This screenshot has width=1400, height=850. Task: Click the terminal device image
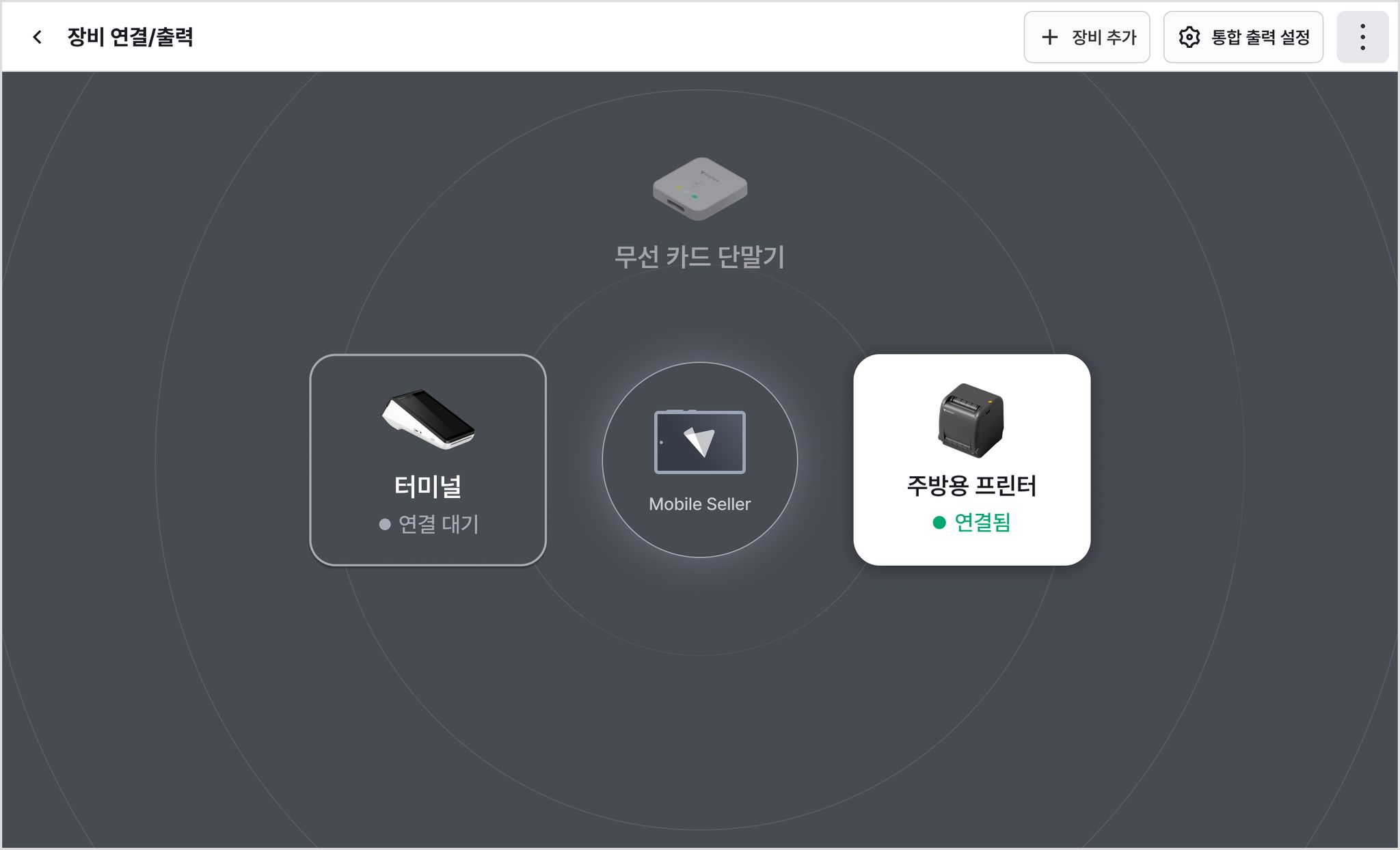pos(428,420)
